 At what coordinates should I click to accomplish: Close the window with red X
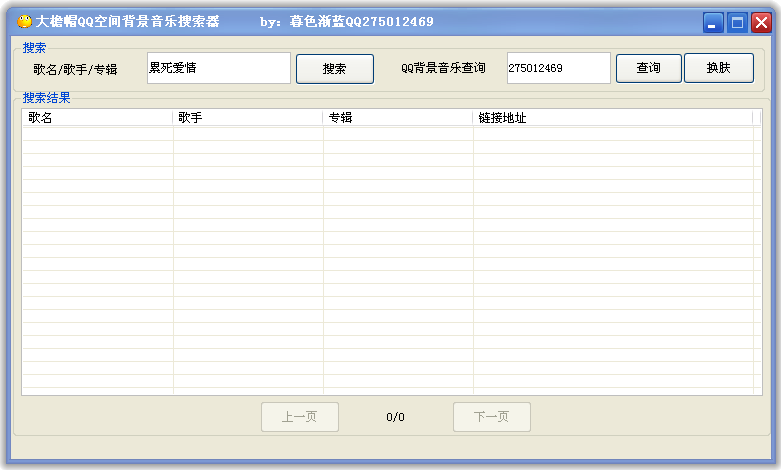tap(762, 22)
